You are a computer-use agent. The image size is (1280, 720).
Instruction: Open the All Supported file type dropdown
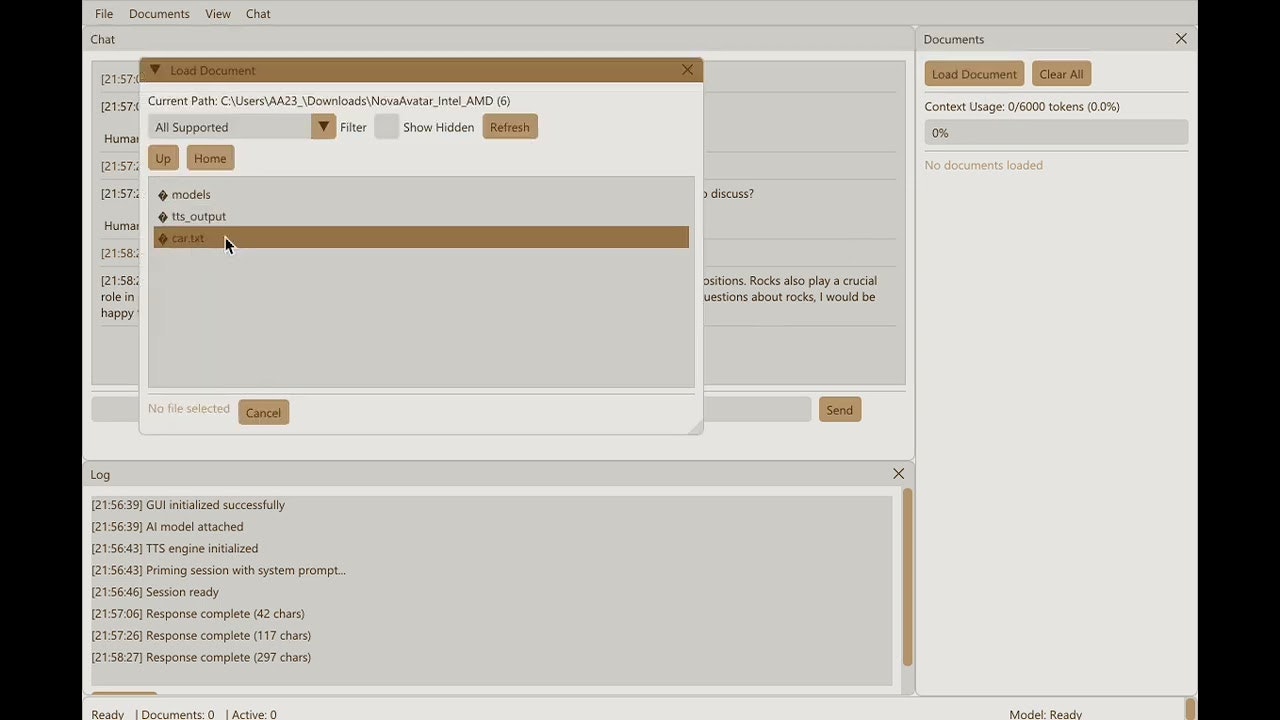[242, 127]
